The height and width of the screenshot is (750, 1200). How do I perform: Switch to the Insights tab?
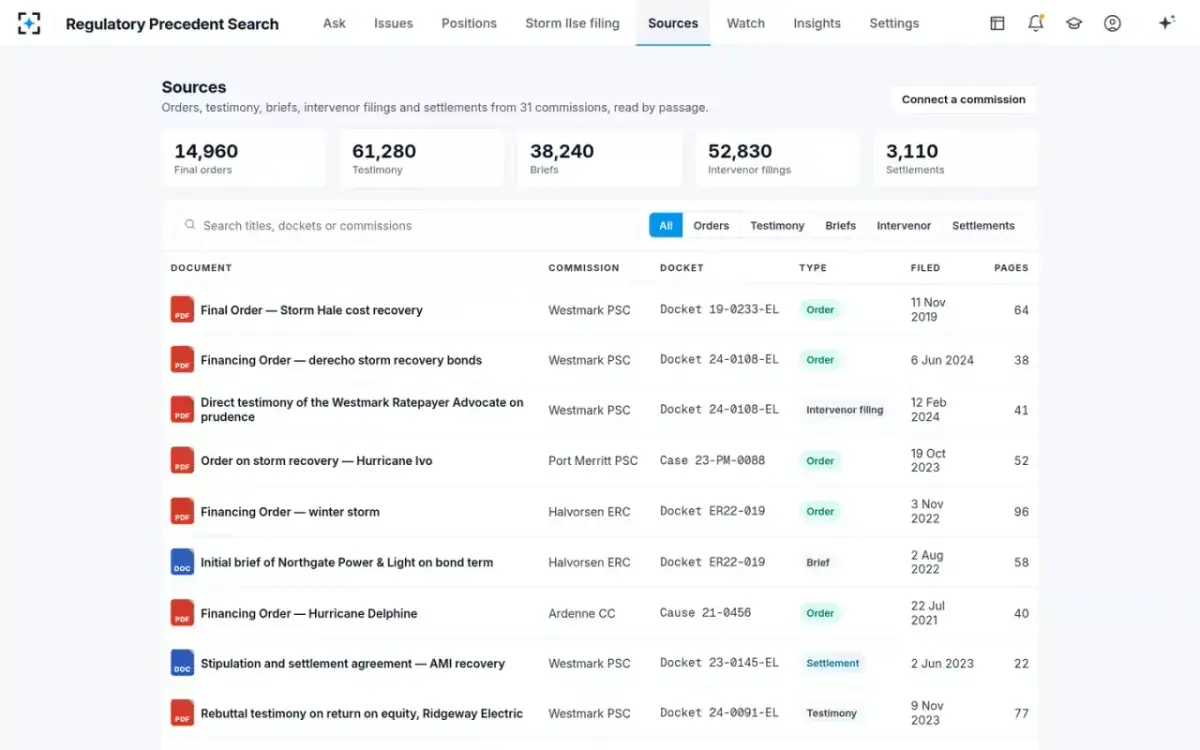pos(817,23)
